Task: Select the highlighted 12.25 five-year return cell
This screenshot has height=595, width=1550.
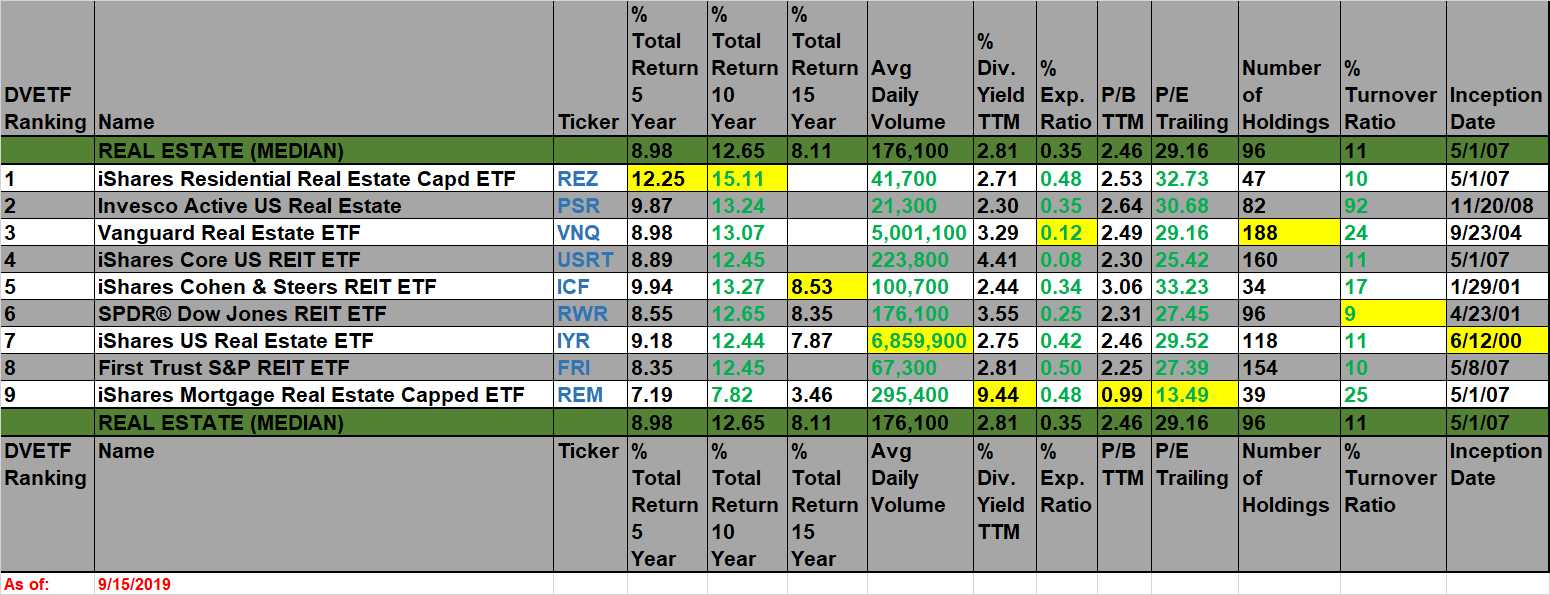Action: point(667,179)
